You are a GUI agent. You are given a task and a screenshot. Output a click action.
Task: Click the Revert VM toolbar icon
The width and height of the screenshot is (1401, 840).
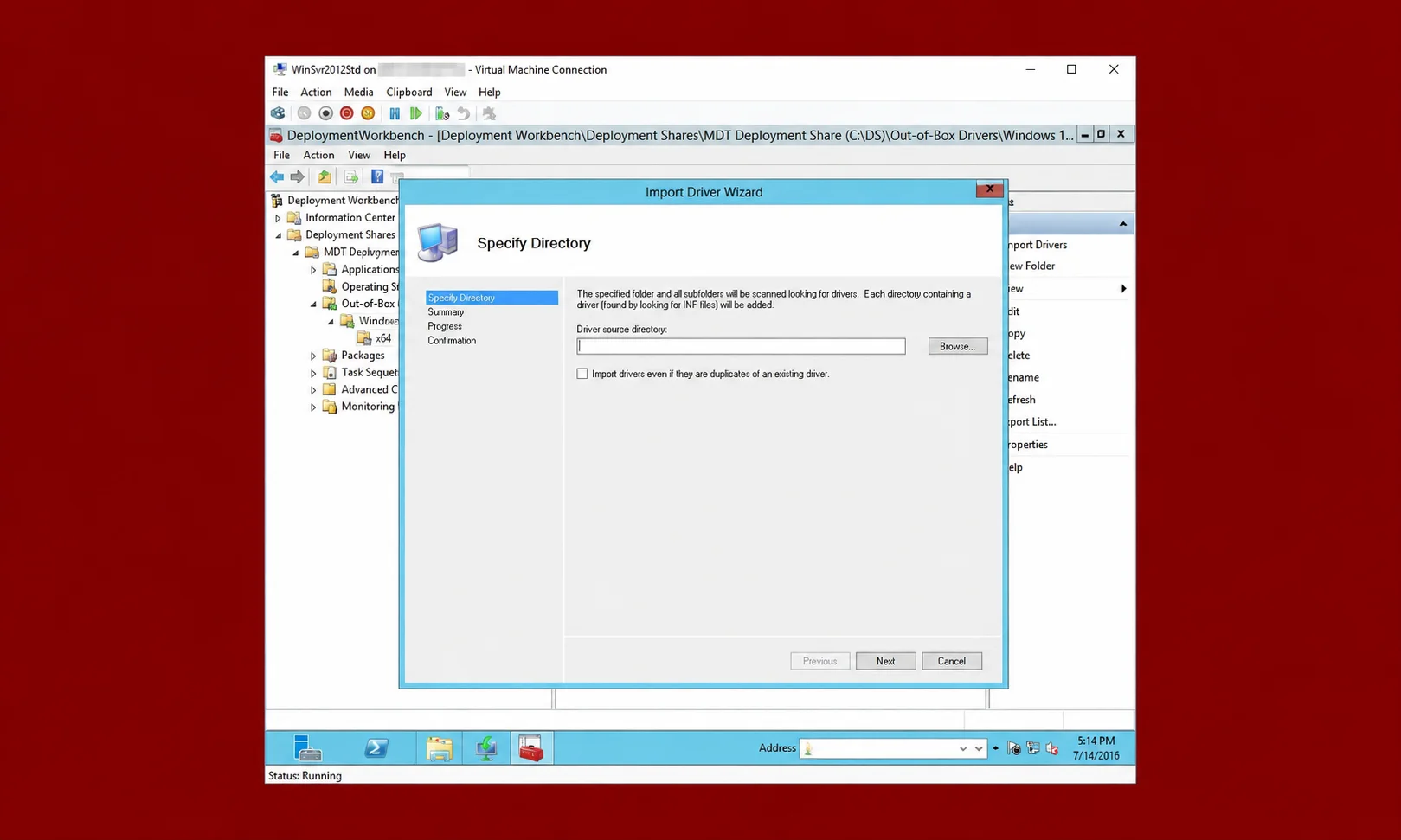(464, 113)
